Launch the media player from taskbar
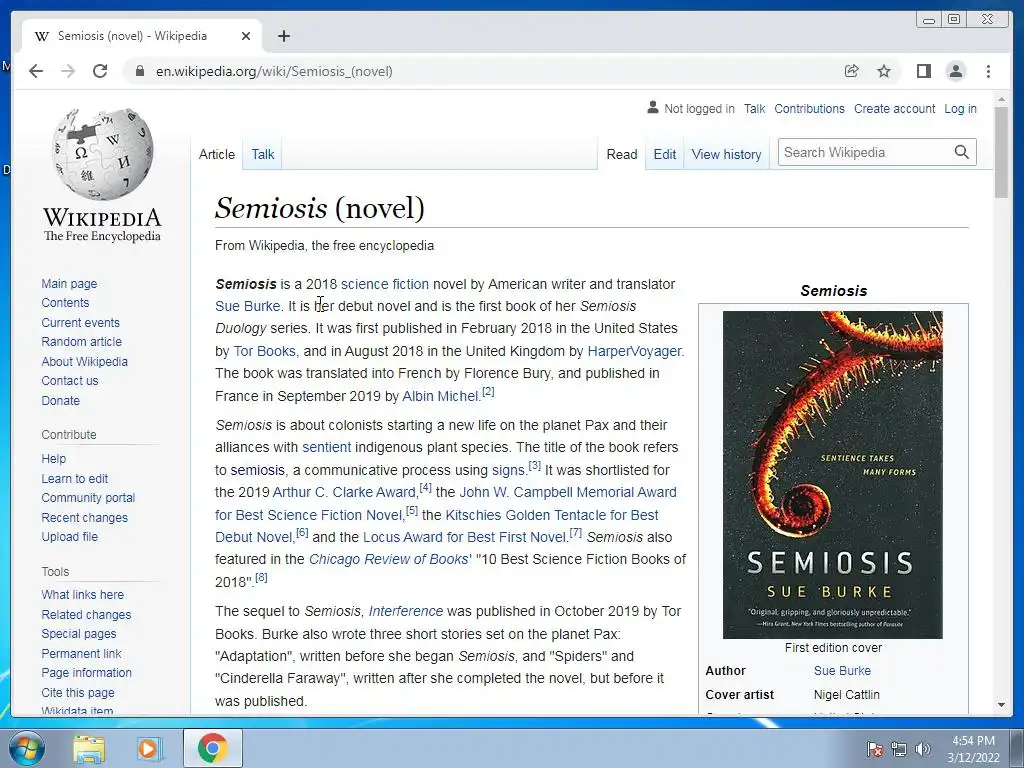1024x768 pixels. (x=148, y=748)
